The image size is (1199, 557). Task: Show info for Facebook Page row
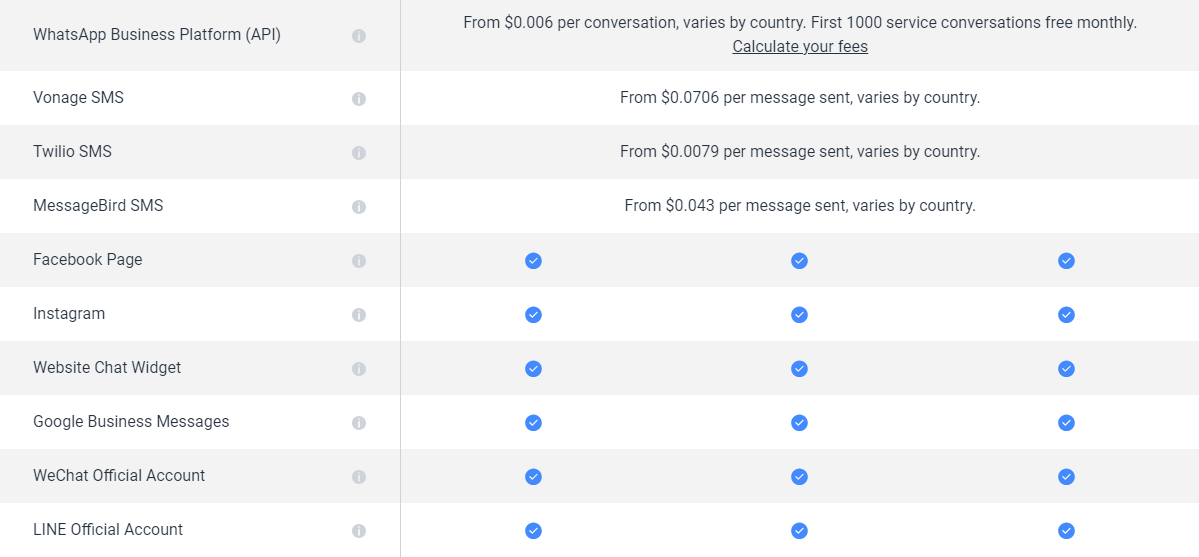(x=359, y=261)
